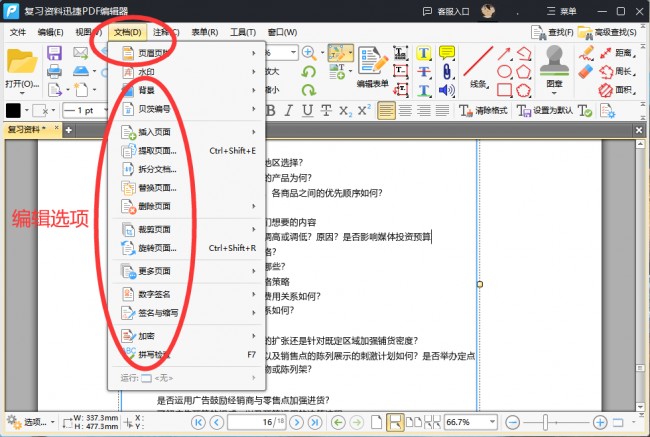Expand the 数字签名 submenu

(187, 294)
